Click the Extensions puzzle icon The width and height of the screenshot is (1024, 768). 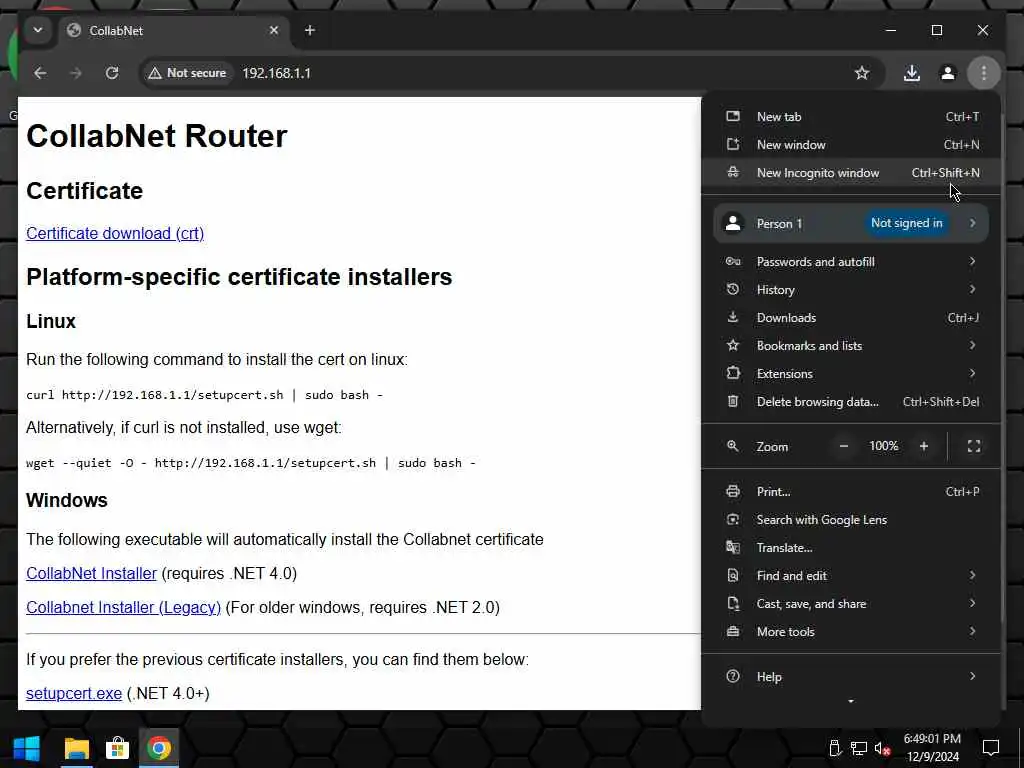[x=733, y=374]
